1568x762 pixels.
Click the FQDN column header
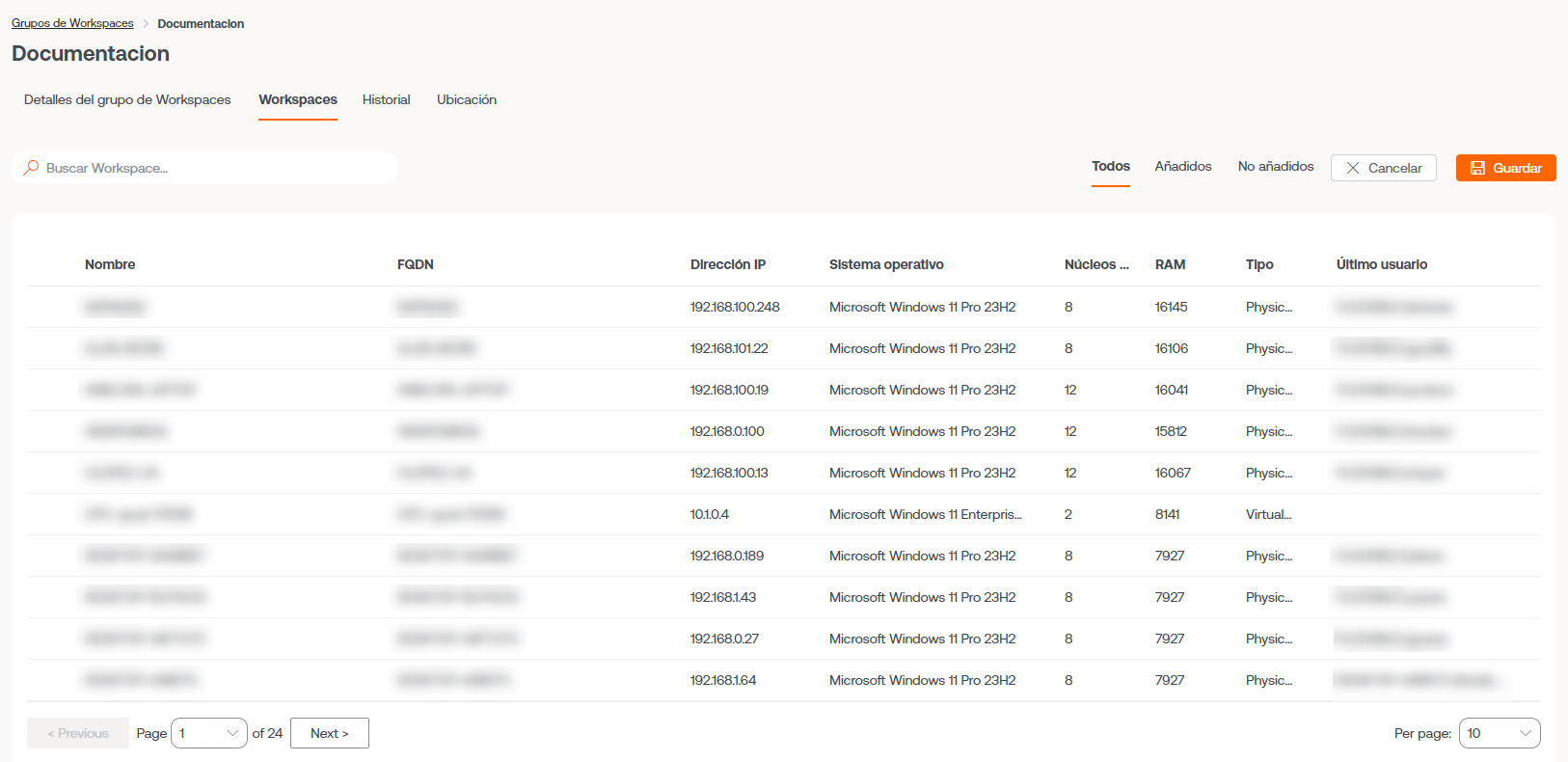[416, 264]
